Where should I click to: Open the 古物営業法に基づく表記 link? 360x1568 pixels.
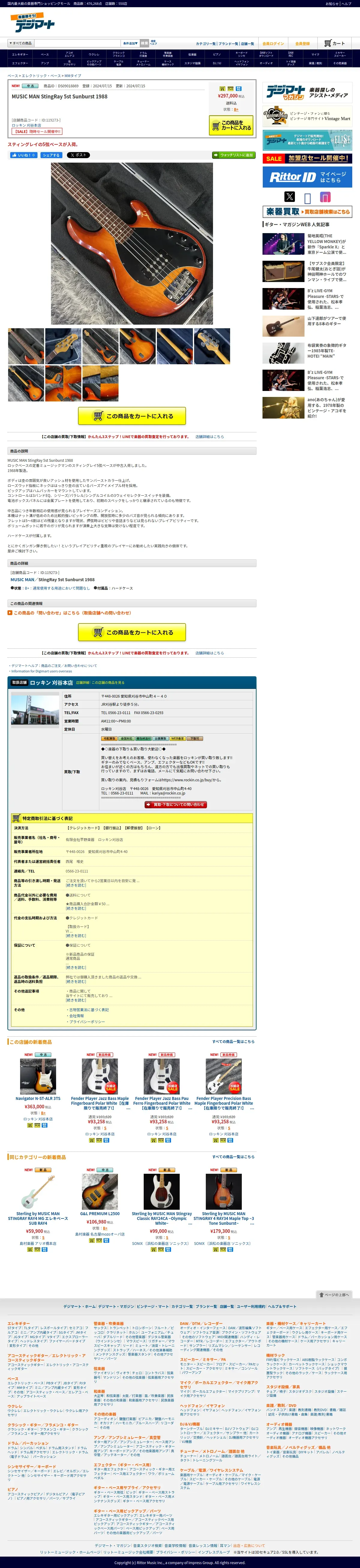coord(89,1010)
